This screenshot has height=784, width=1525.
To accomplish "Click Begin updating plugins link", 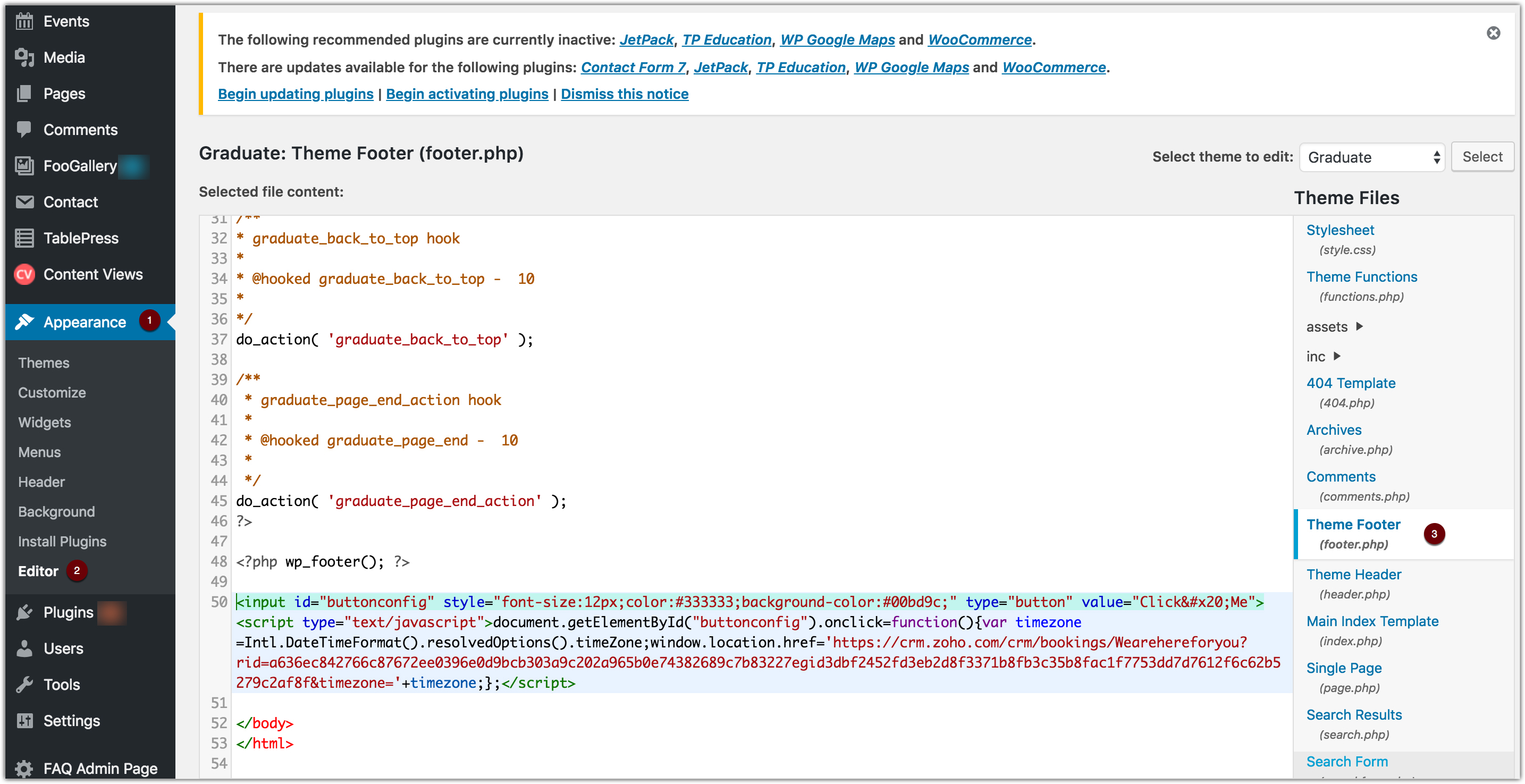I will tap(296, 94).
